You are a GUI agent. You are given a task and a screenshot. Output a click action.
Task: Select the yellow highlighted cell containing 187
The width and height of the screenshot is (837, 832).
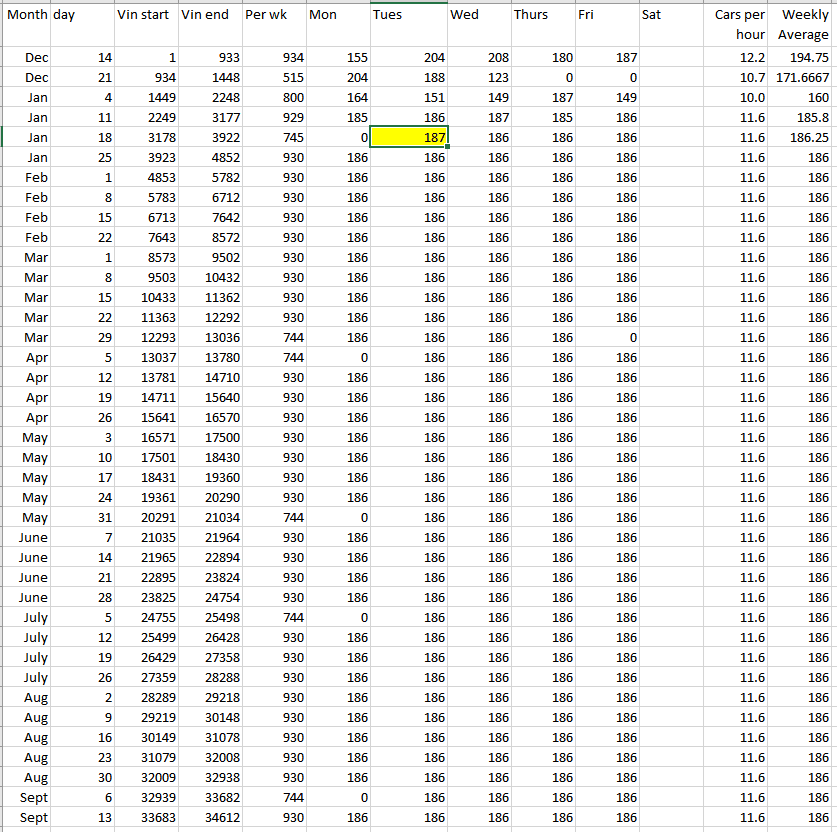coord(408,137)
